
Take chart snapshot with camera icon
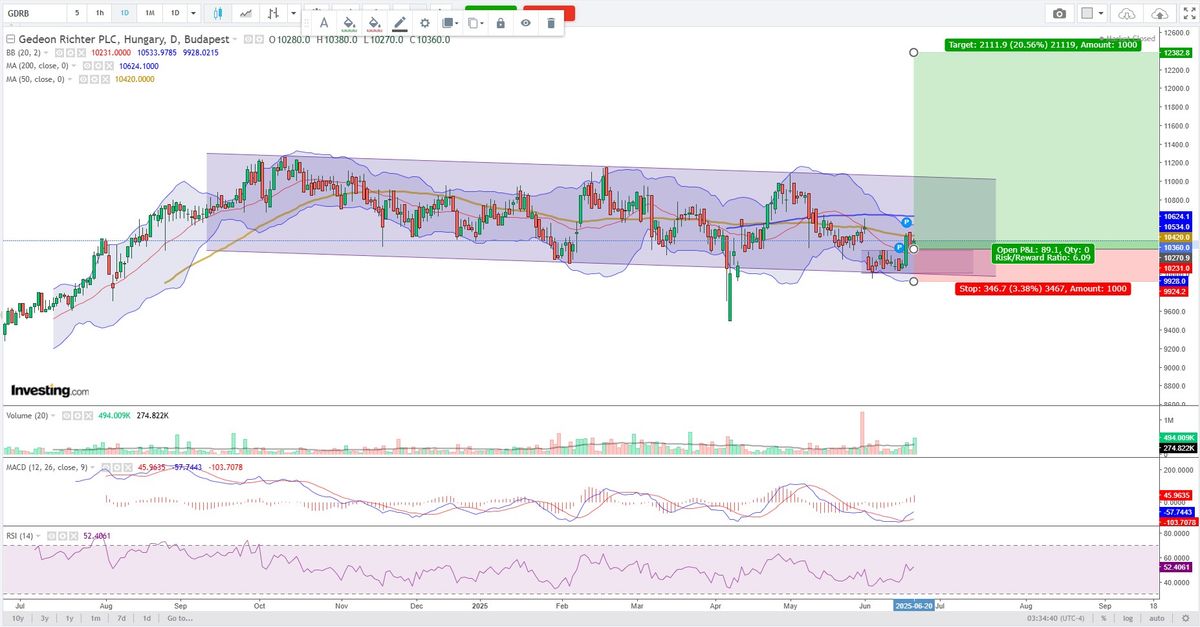(1059, 14)
